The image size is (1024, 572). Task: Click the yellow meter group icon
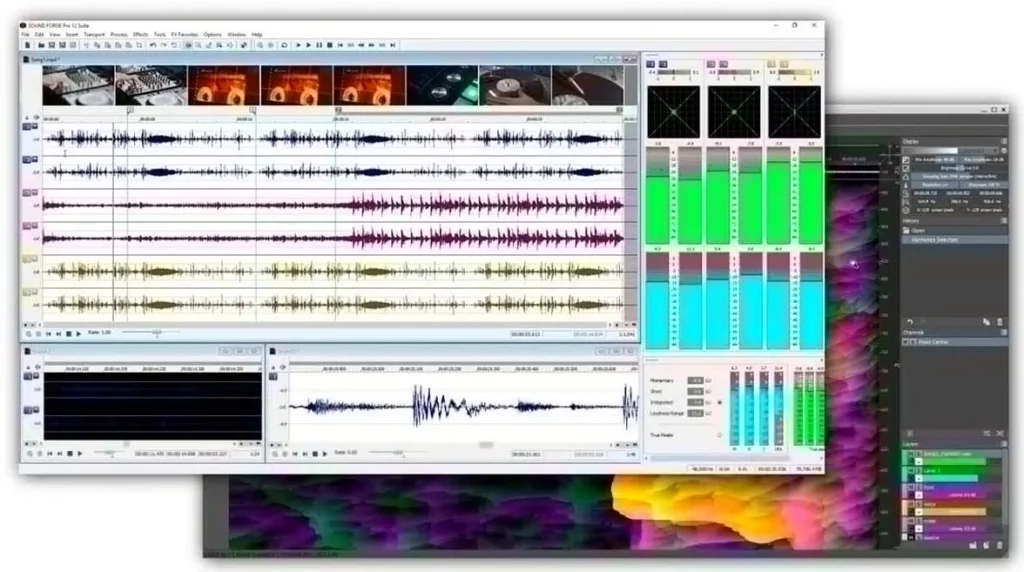[x=771, y=64]
